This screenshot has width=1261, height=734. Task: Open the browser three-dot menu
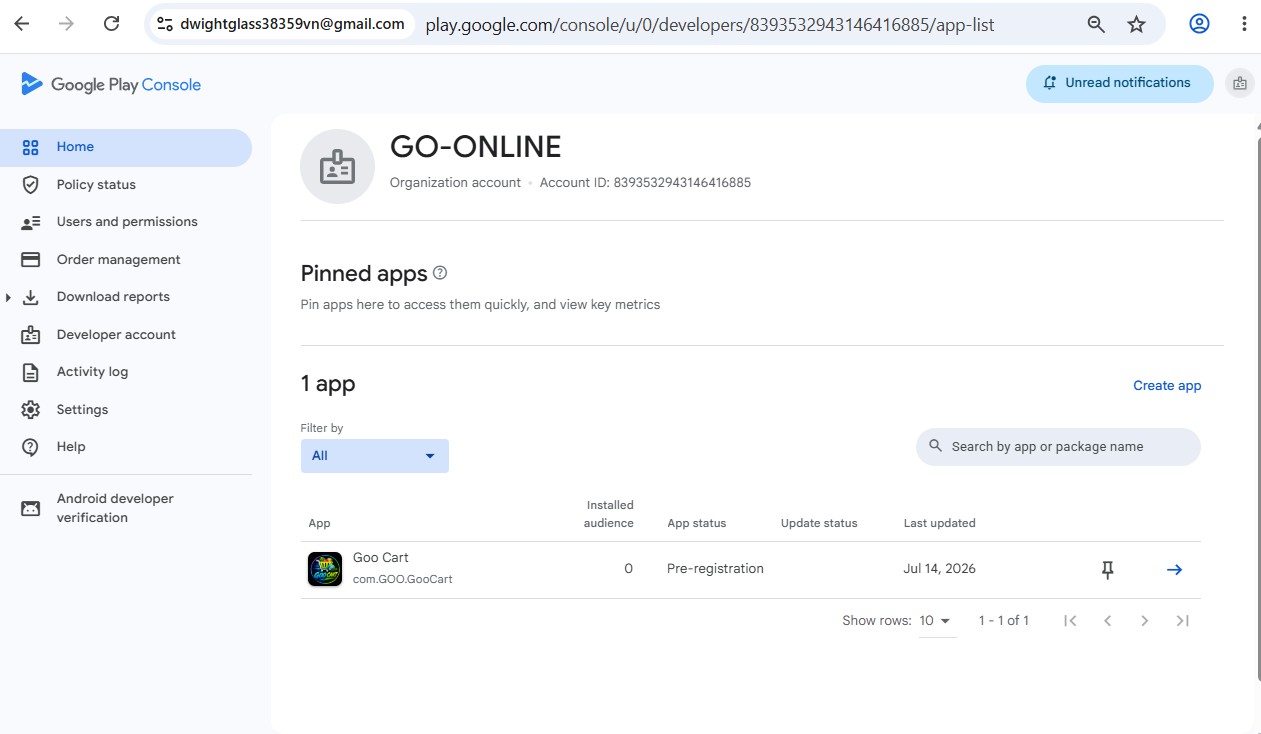(x=1243, y=24)
